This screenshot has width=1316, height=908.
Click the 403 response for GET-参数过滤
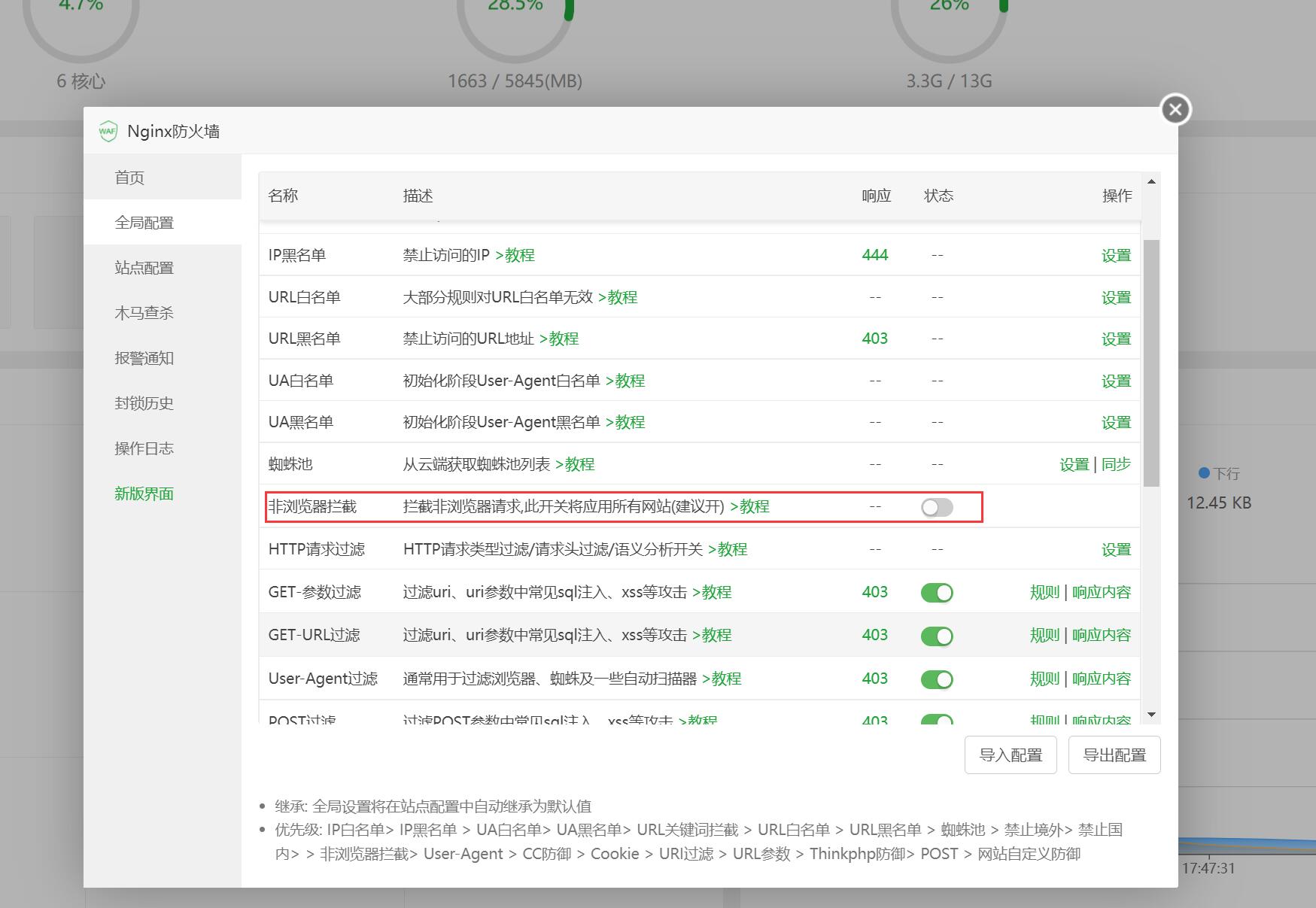pos(875,593)
